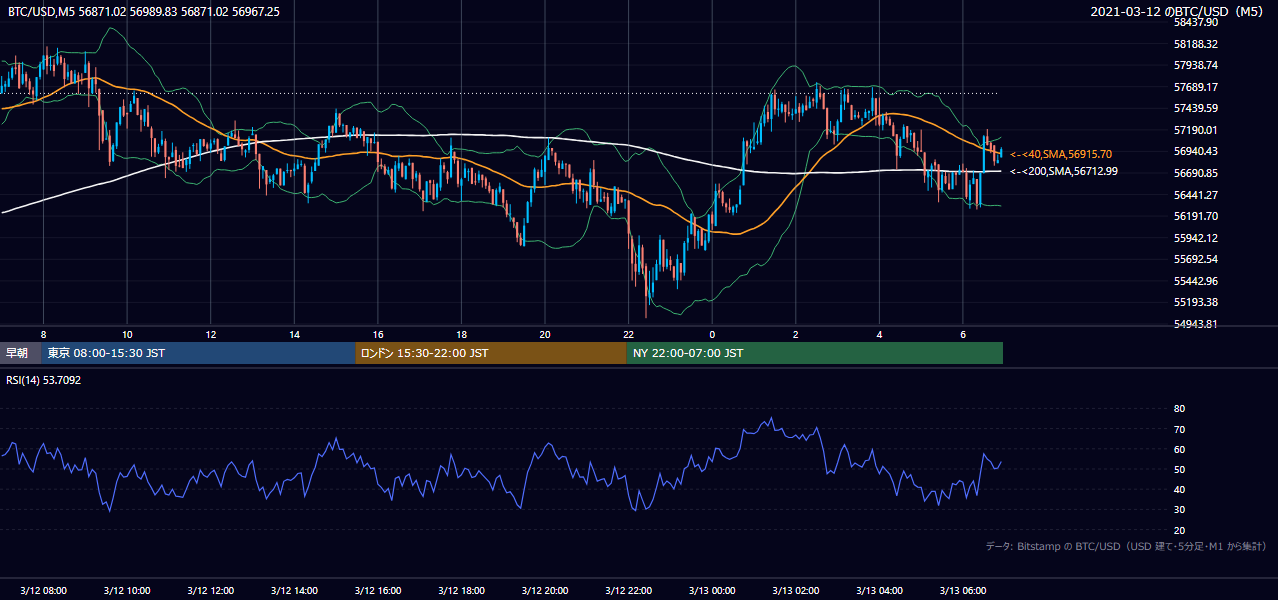
Task: Click the BTC/USD,M5 OHLC header text
Action: 143,11
